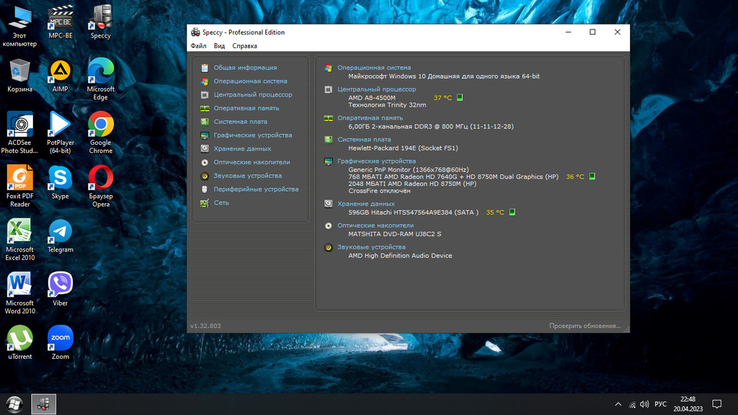Select the Speccy desktop shortcut
738x415 pixels.
coord(101,22)
